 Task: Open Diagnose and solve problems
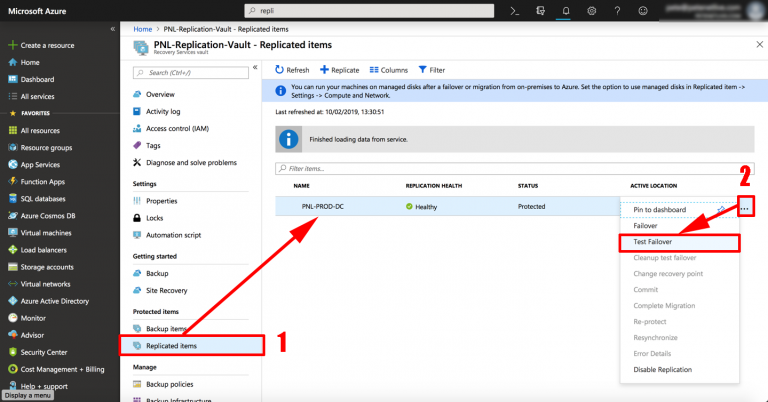click(185, 163)
